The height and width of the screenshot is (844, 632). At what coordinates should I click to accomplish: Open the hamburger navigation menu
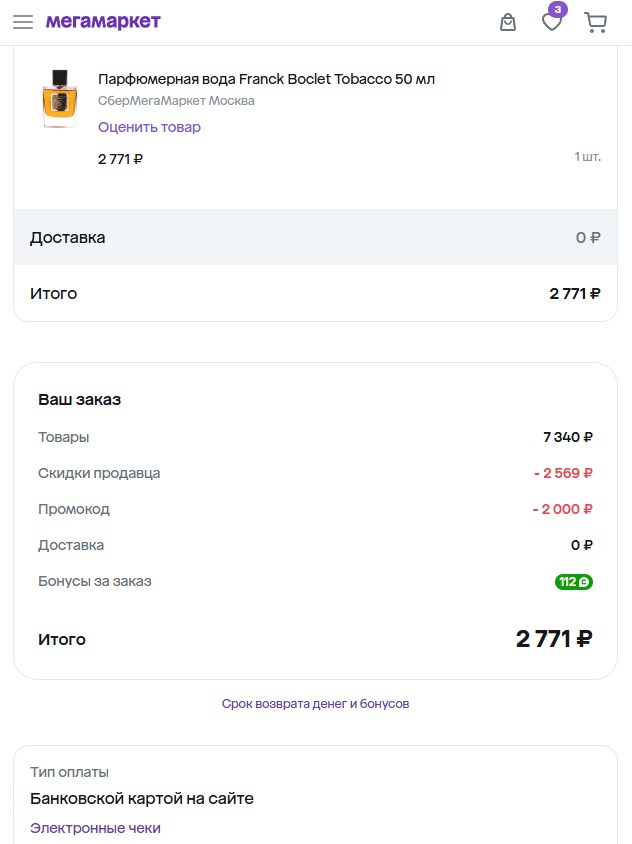point(23,22)
